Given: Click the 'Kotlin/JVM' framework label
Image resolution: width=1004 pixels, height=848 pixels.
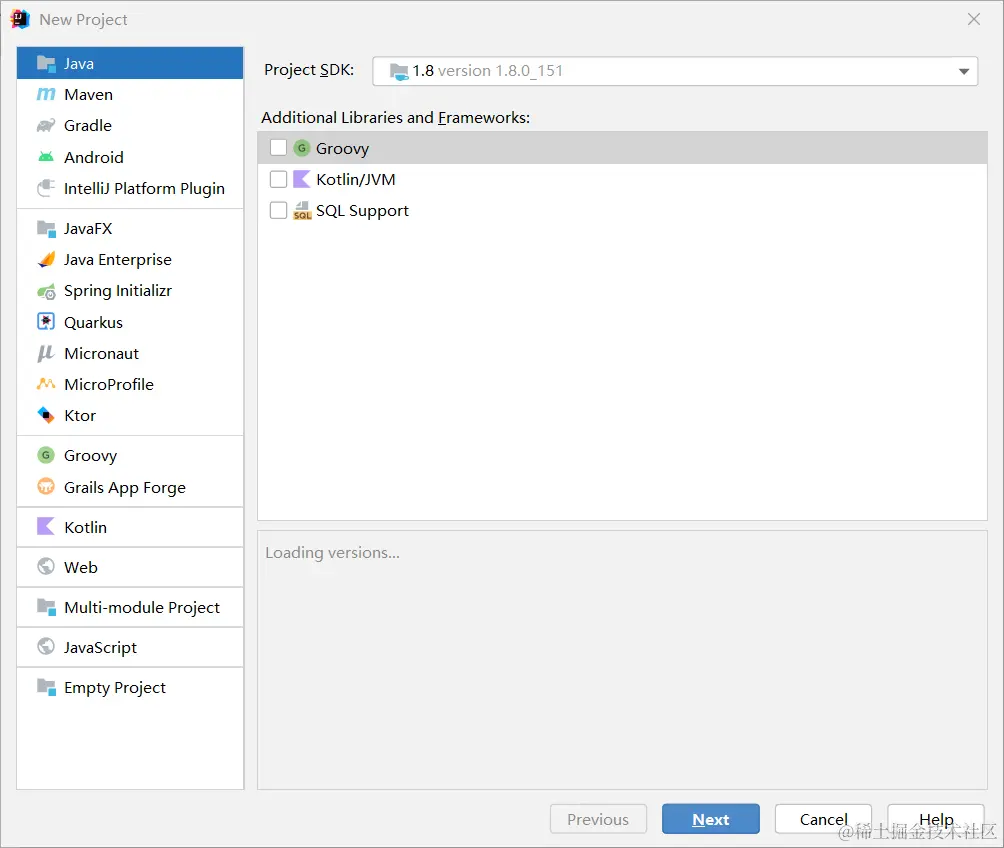Looking at the screenshot, I should (356, 179).
